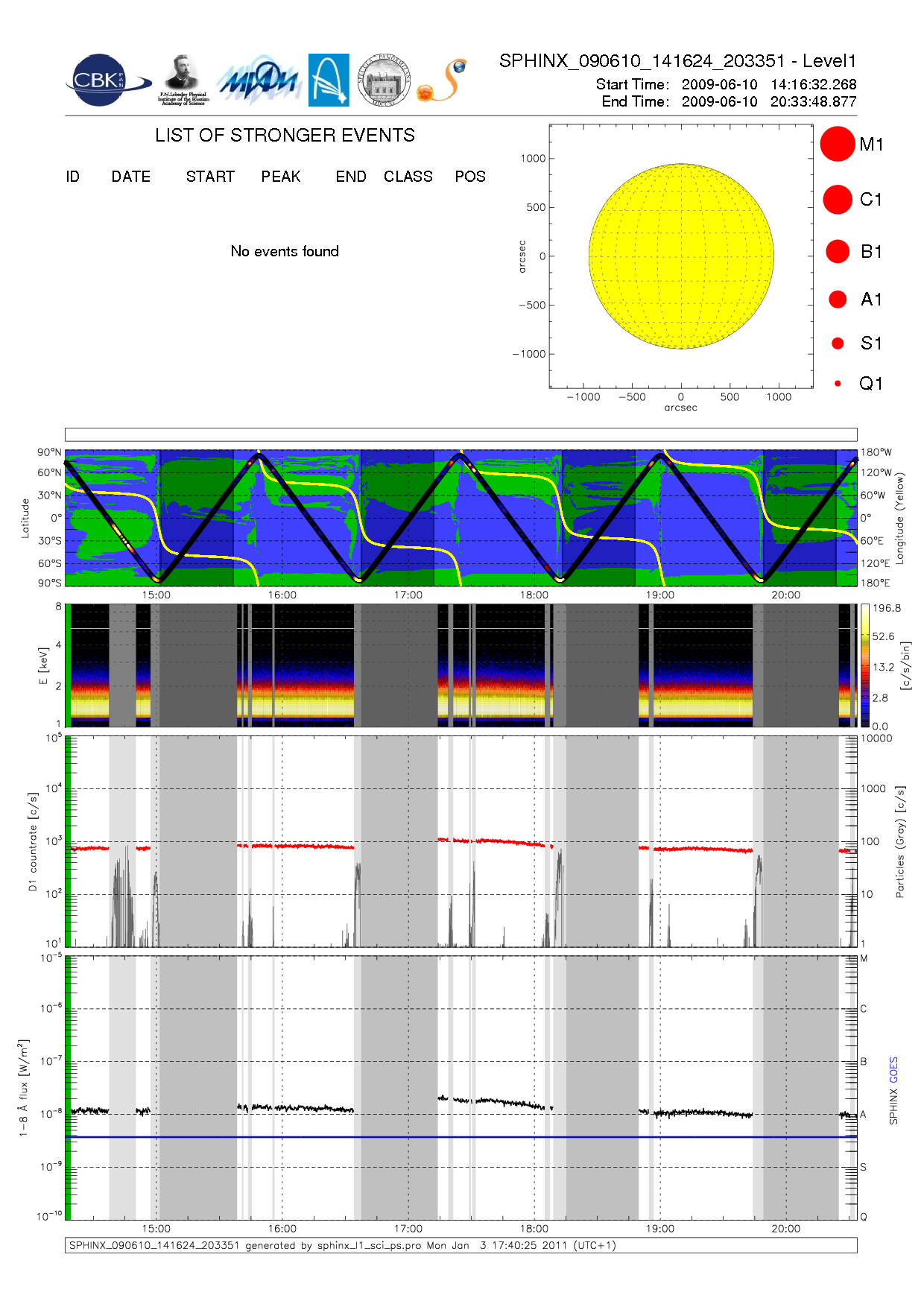This screenshot has width=924, height=1307.
Task: Click the yellow solar disk image
Action: click(681, 256)
